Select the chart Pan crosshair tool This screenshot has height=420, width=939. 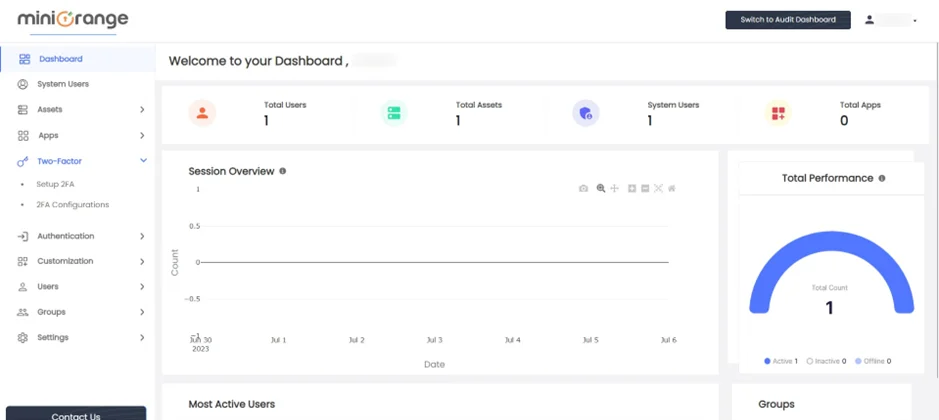tap(614, 189)
